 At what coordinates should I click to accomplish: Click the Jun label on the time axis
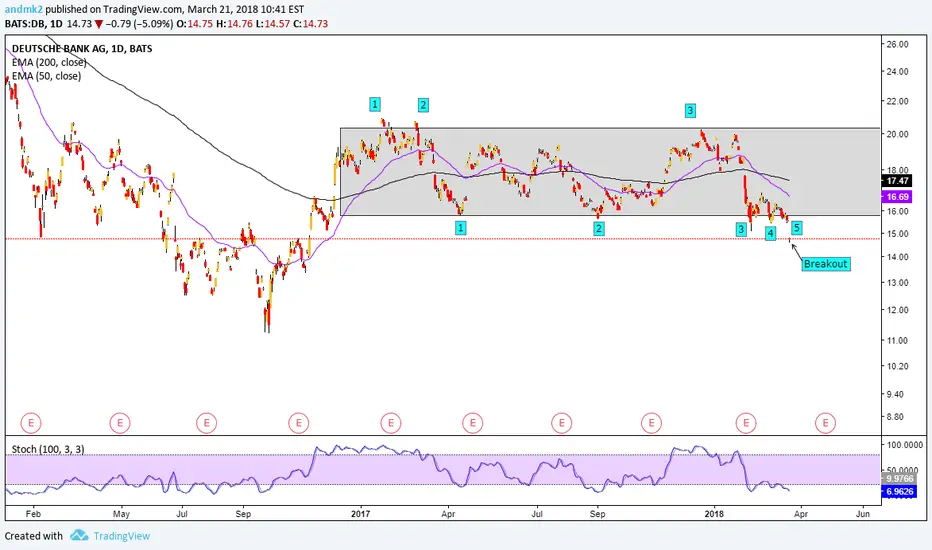coord(862,514)
